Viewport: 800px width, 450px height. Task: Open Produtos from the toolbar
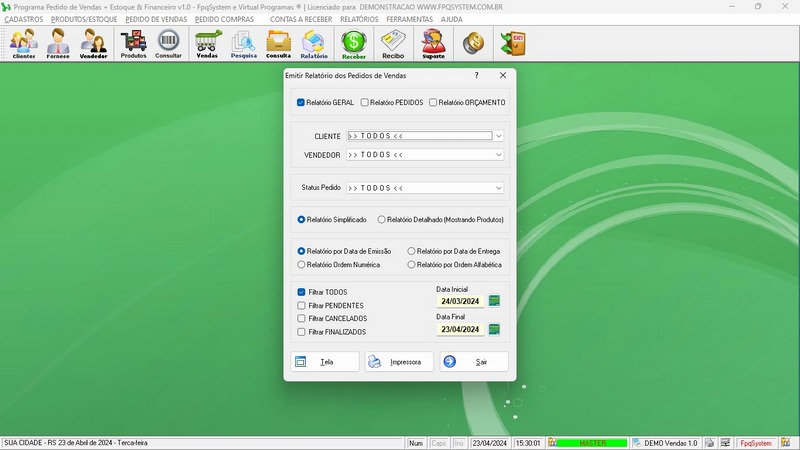click(x=133, y=44)
